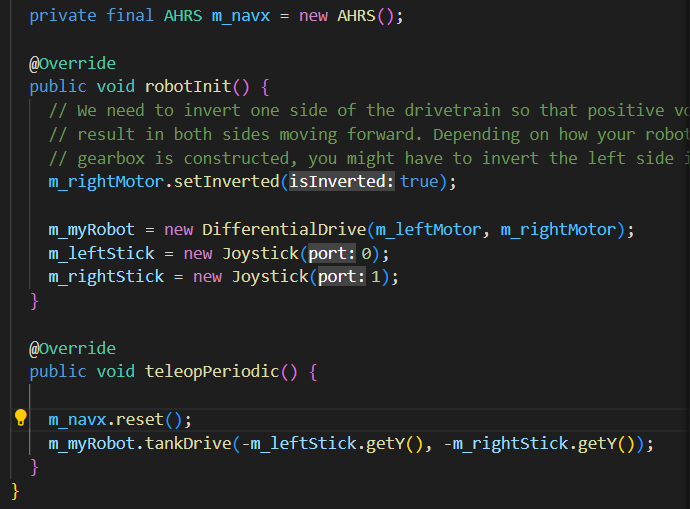Click 'public' keyword before teleopPeriodic
690x509 pixels.
point(58,372)
